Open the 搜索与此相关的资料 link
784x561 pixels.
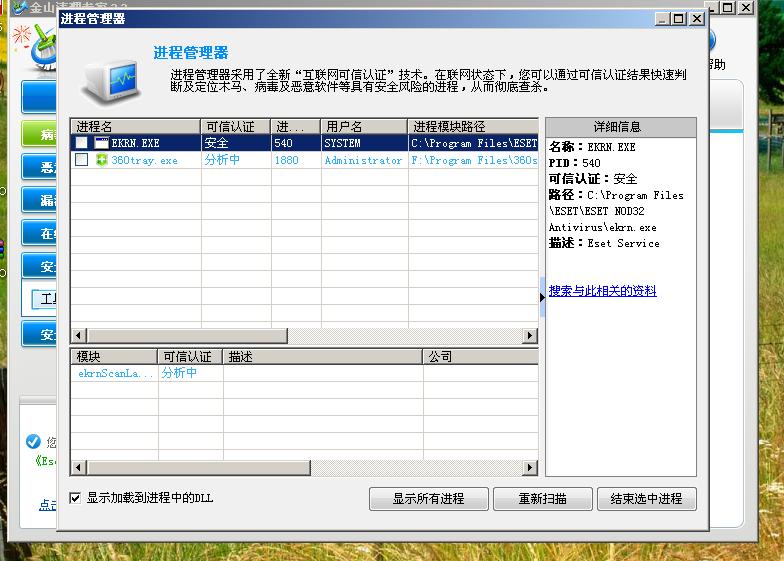point(602,290)
